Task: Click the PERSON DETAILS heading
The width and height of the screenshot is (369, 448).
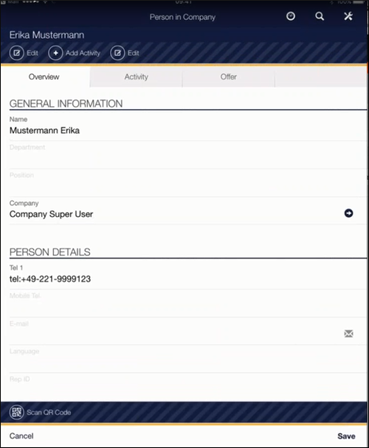Action: [50, 252]
